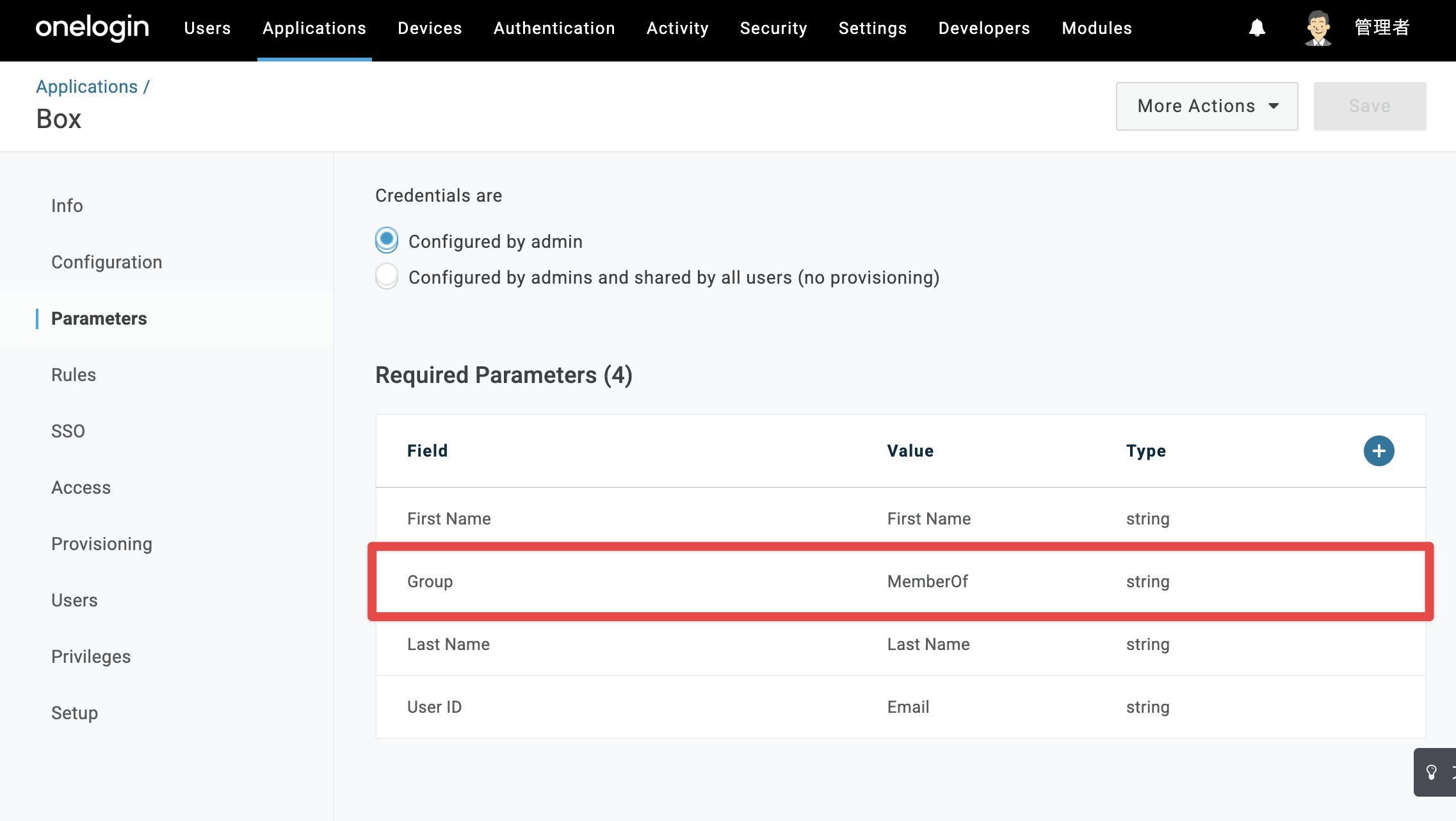Open the Developers top menu
Viewport: 1456px width, 821px height.
[x=984, y=28]
